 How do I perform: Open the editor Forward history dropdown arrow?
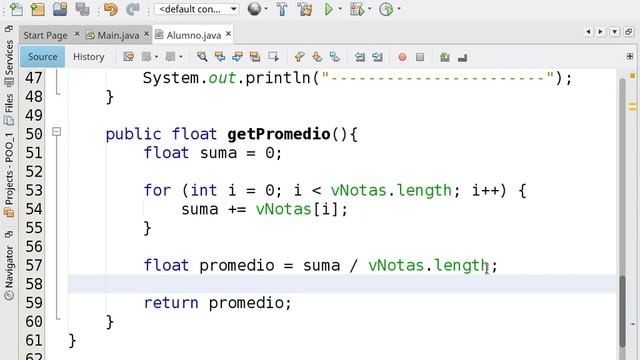click(180, 57)
